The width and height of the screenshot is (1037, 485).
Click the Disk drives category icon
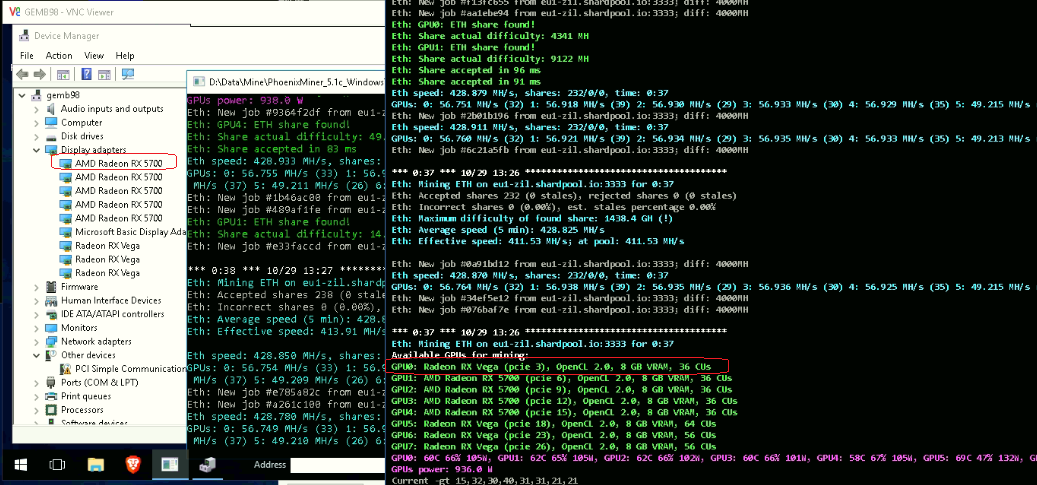[52, 136]
